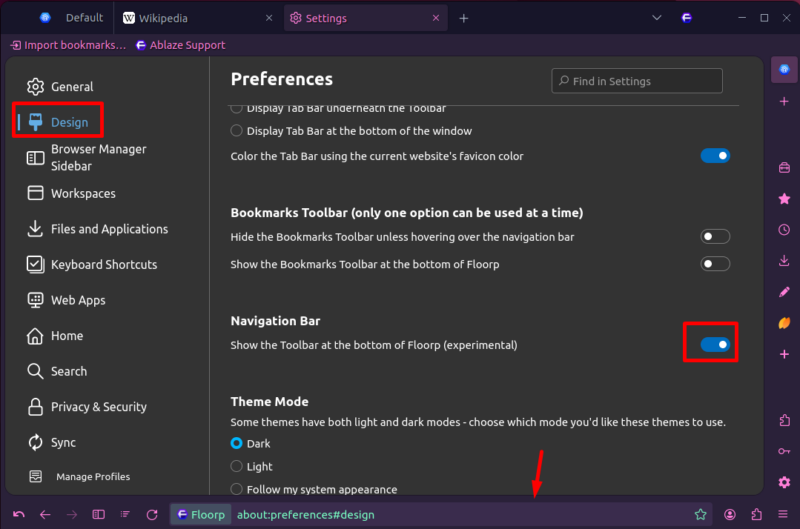Click the Floorp icon in title bar

[687, 18]
